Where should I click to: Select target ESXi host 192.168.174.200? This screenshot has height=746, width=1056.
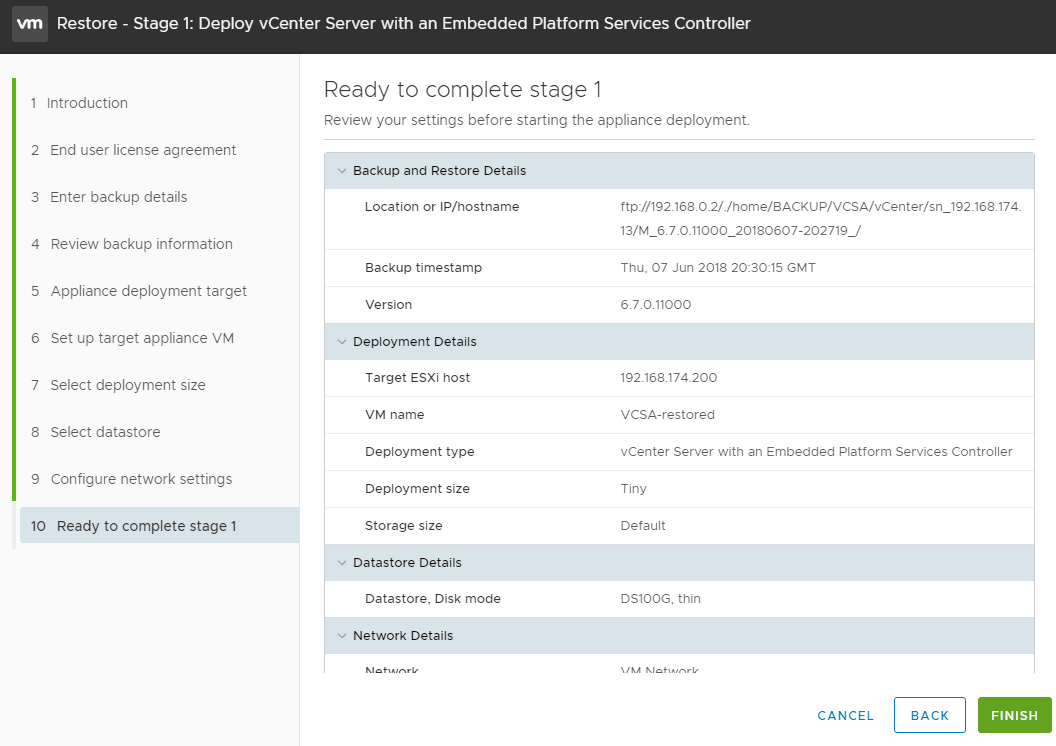[669, 378]
